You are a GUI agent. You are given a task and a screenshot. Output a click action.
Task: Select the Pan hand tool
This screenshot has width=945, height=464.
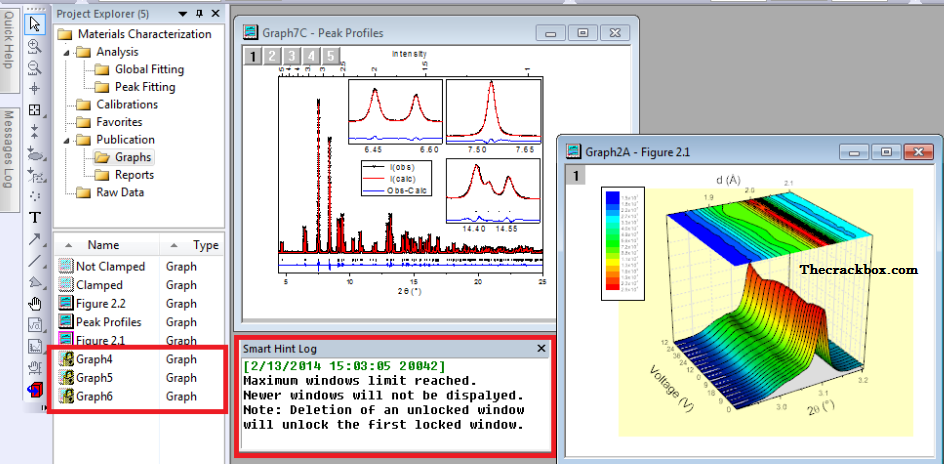[x=35, y=304]
